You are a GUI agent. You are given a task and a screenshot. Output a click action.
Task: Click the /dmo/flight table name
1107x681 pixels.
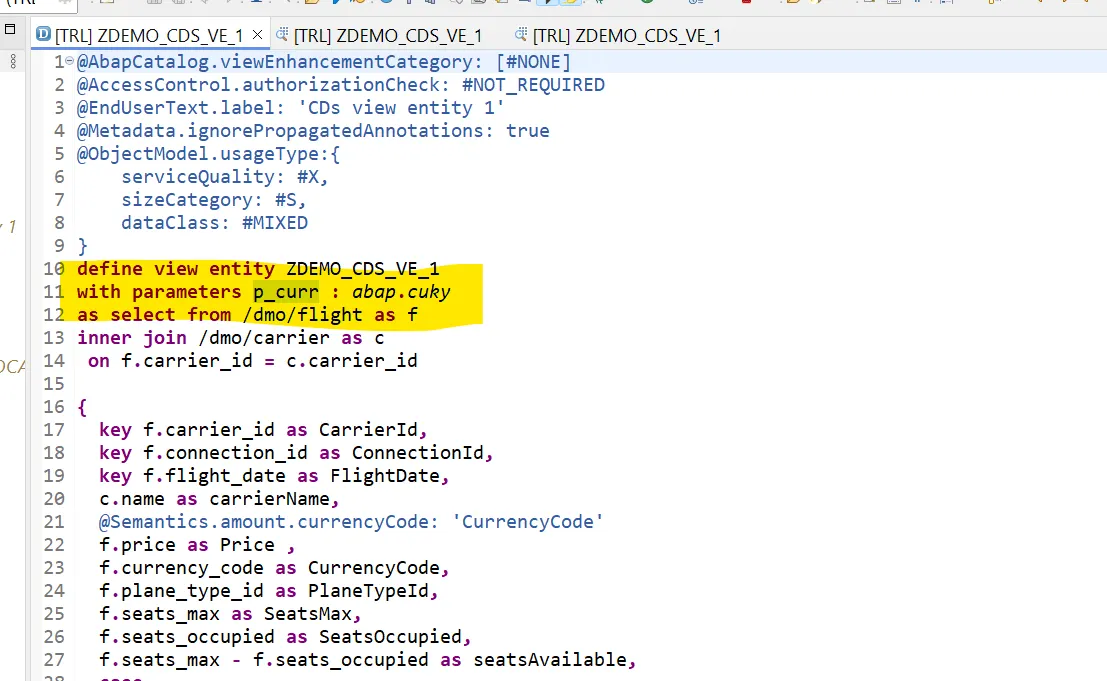click(302, 315)
